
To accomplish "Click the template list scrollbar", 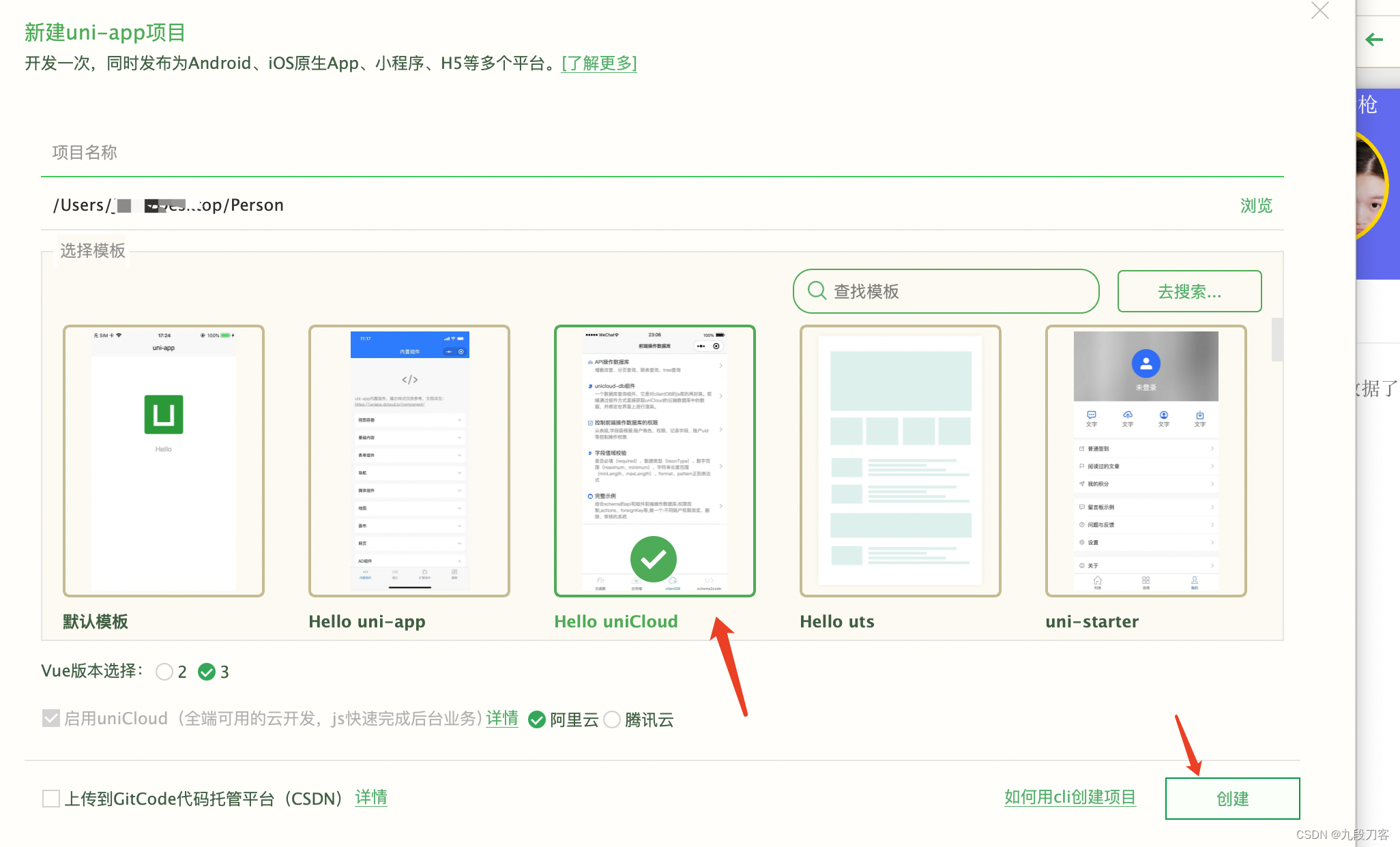I will [1277, 339].
